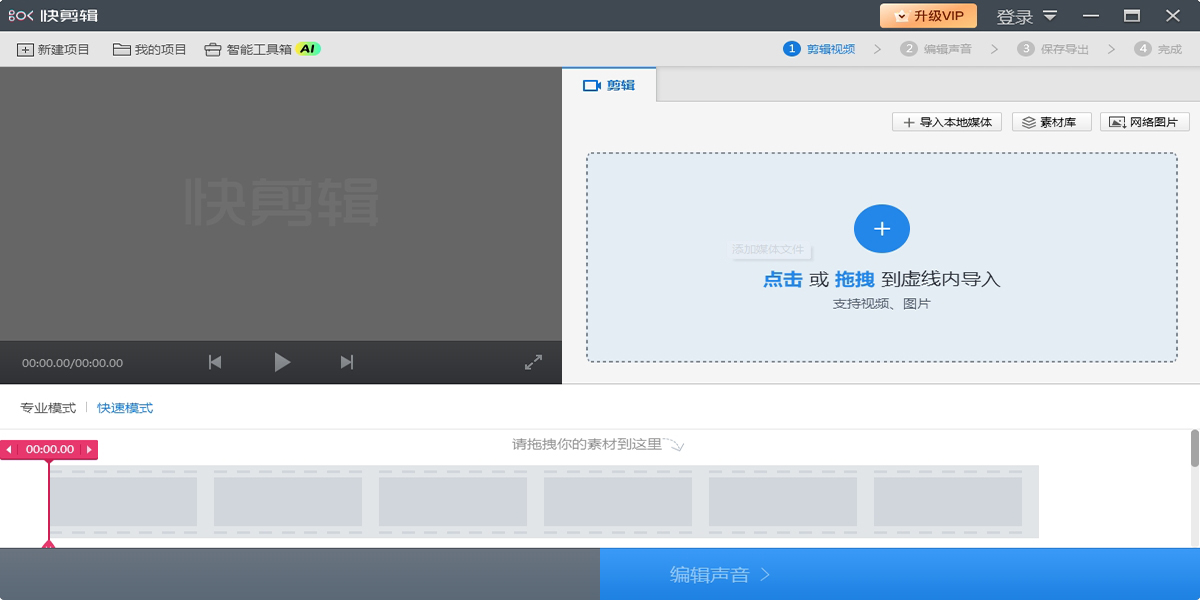Click the 点击 link in import area
Image resolution: width=1200 pixels, height=600 pixels.
pyautogui.click(x=783, y=280)
